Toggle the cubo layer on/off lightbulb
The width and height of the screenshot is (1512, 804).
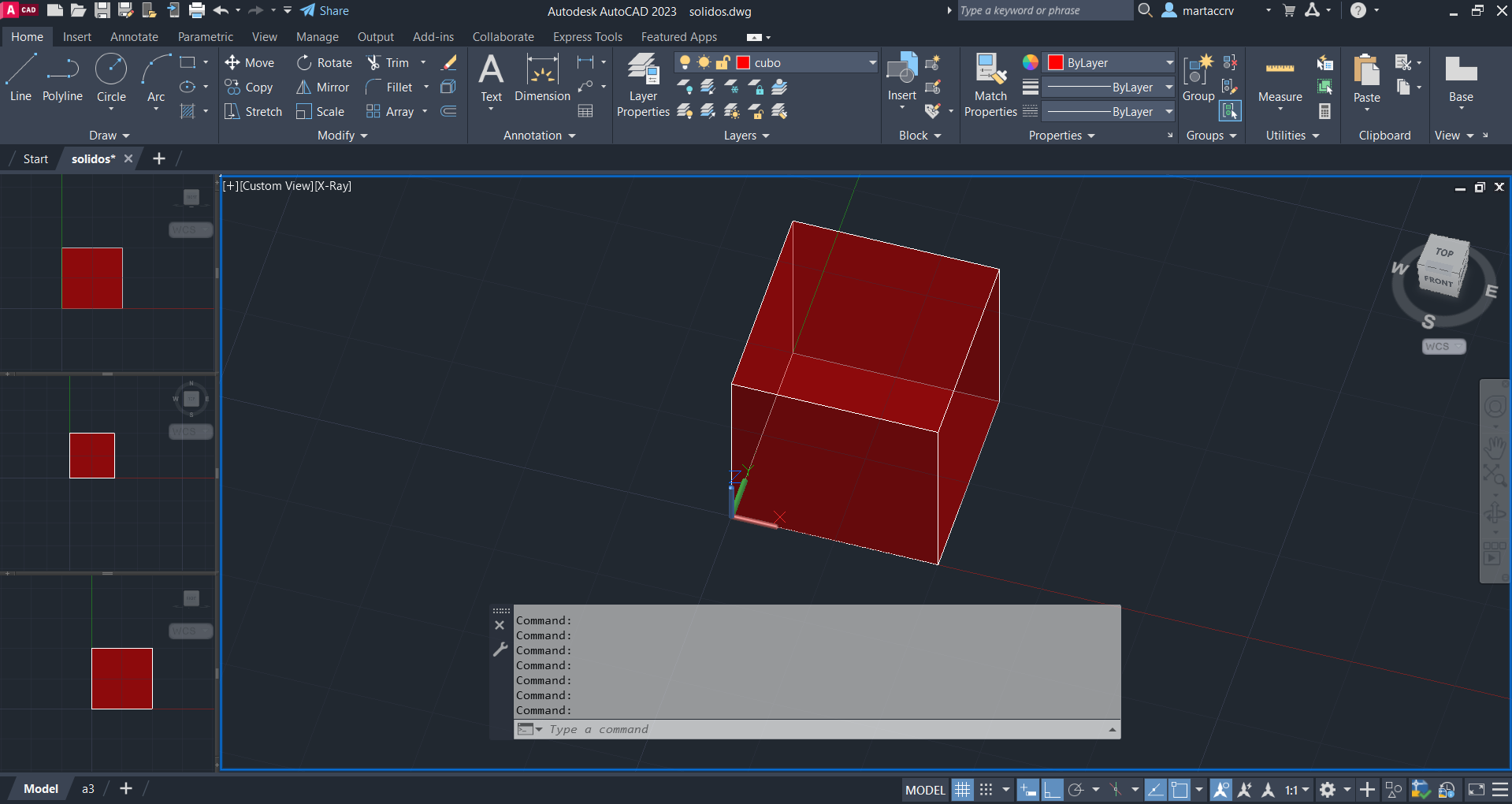coord(685,63)
